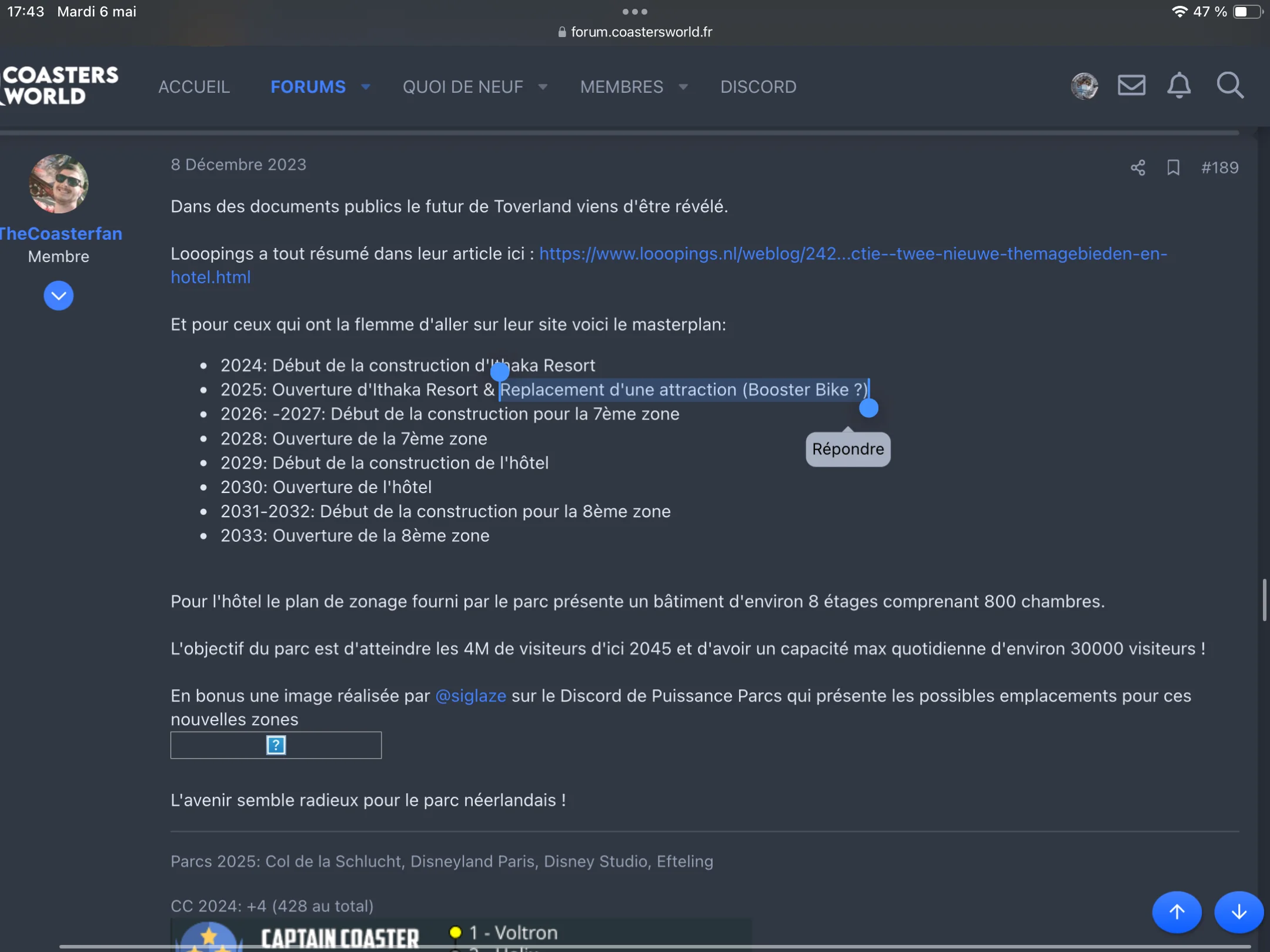Screen dimensions: 1270x952
Task: Open TheCoasterfan profile name link
Action: coord(61,233)
